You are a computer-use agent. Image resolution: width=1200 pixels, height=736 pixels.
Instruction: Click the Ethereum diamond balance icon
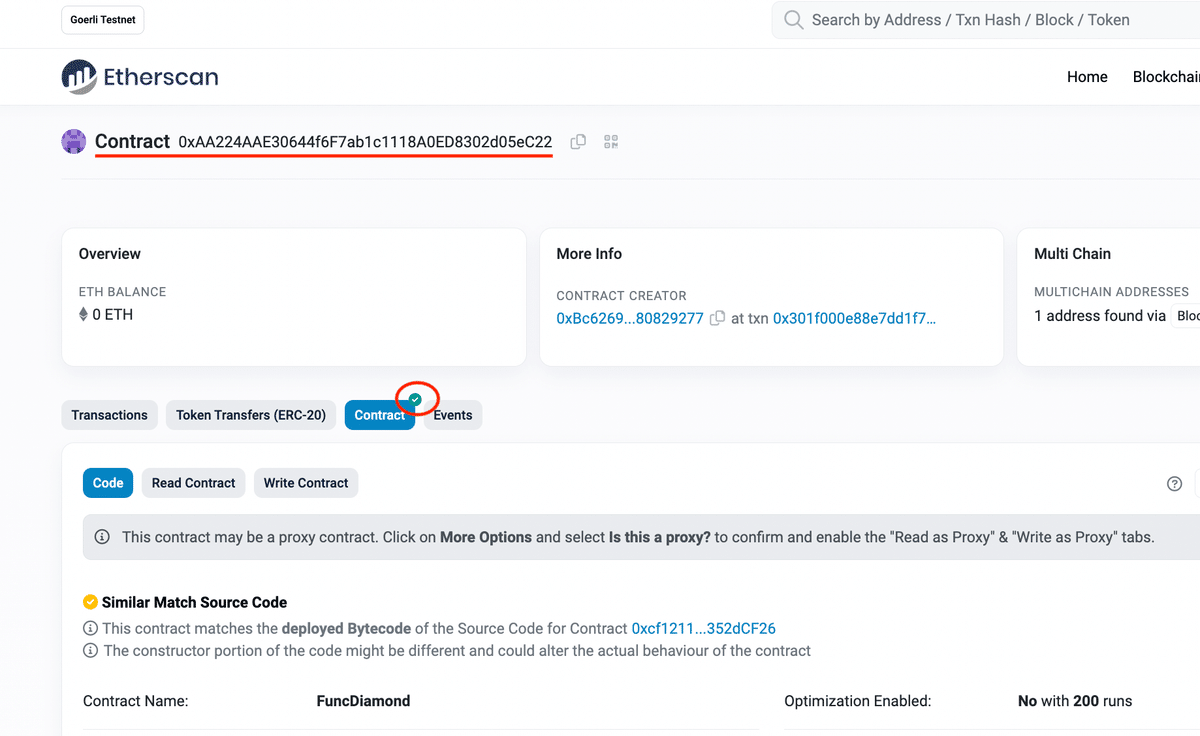coord(84,315)
